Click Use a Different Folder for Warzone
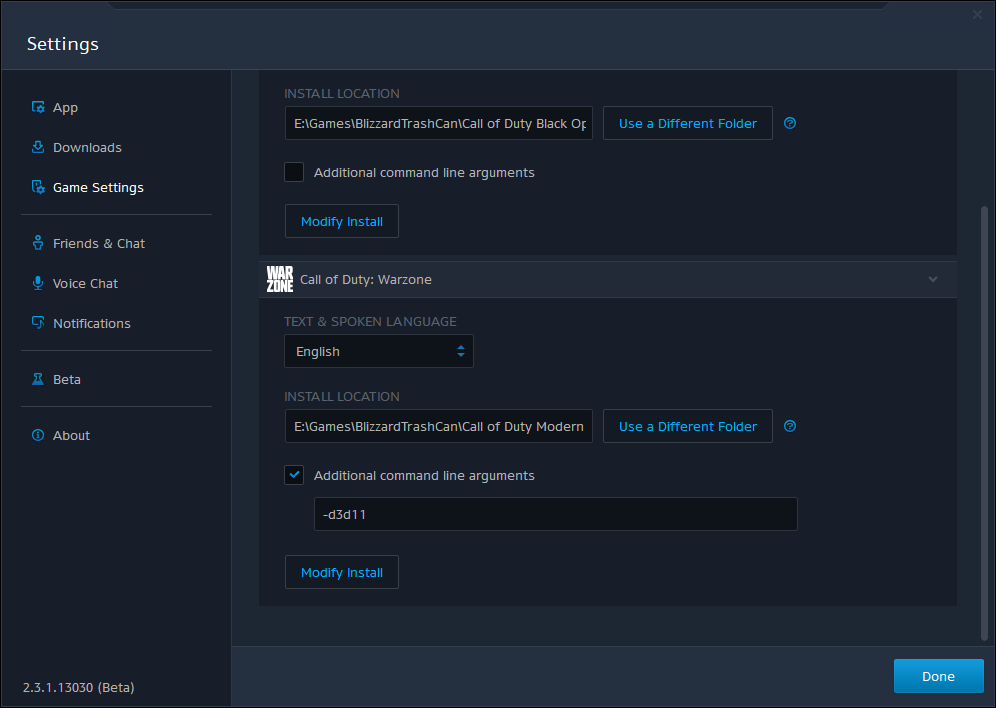Viewport: 996px width, 708px height. [x=687, y=426]
